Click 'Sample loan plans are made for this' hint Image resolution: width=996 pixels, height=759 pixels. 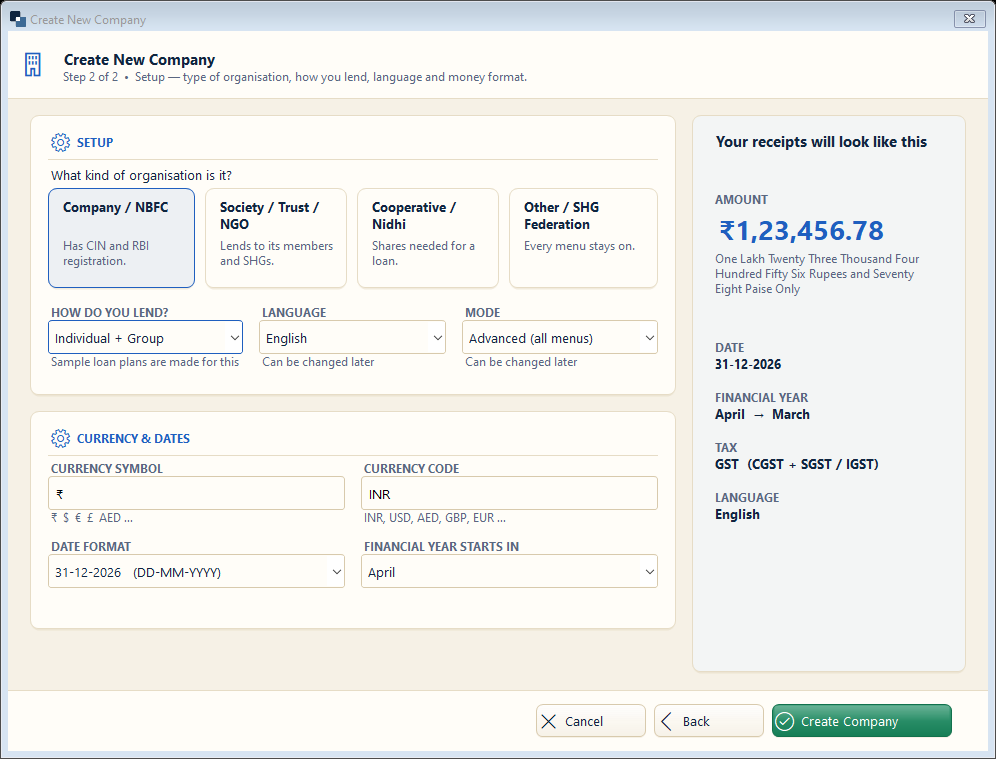(145, 361)
